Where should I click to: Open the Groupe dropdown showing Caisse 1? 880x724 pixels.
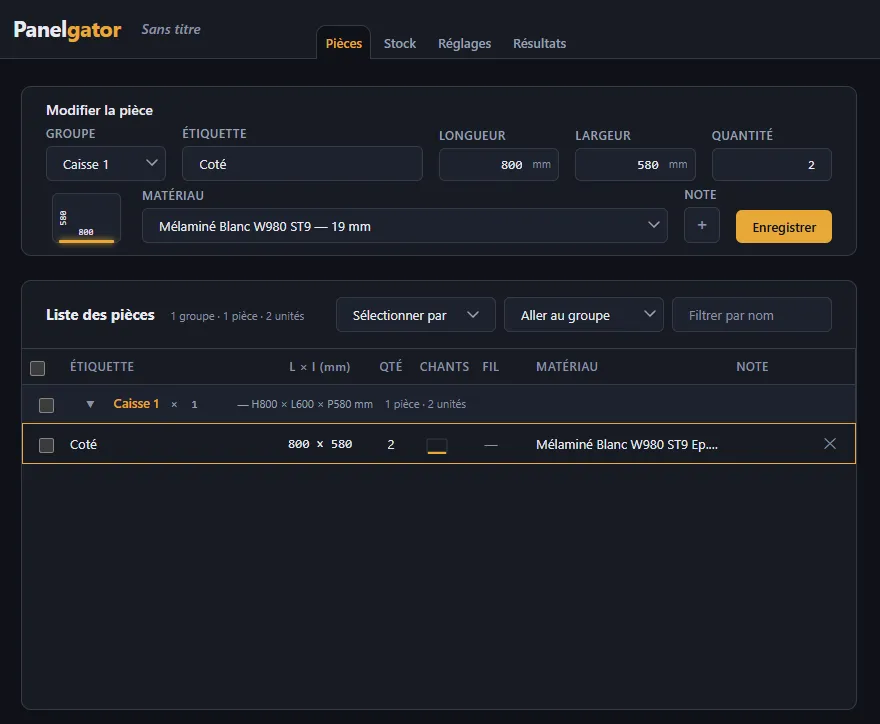[106, 164]
